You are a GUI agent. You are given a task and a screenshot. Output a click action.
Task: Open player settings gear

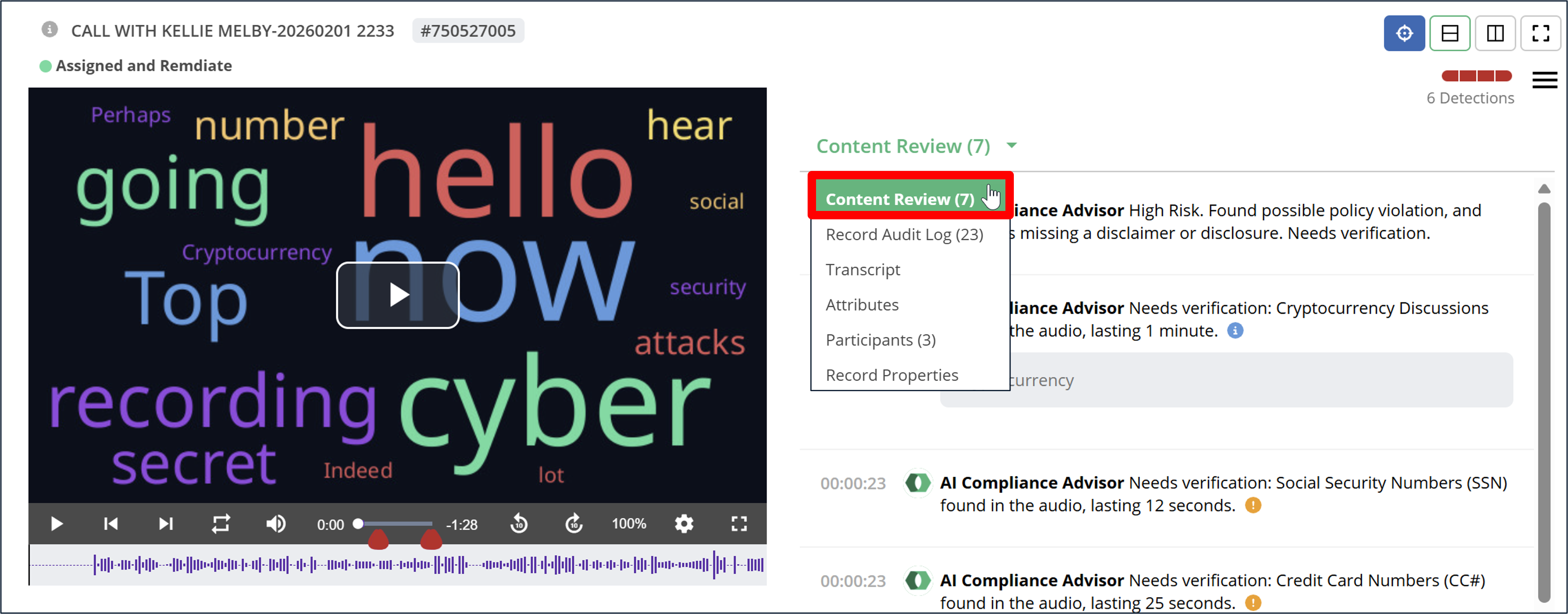coord(684,523)
